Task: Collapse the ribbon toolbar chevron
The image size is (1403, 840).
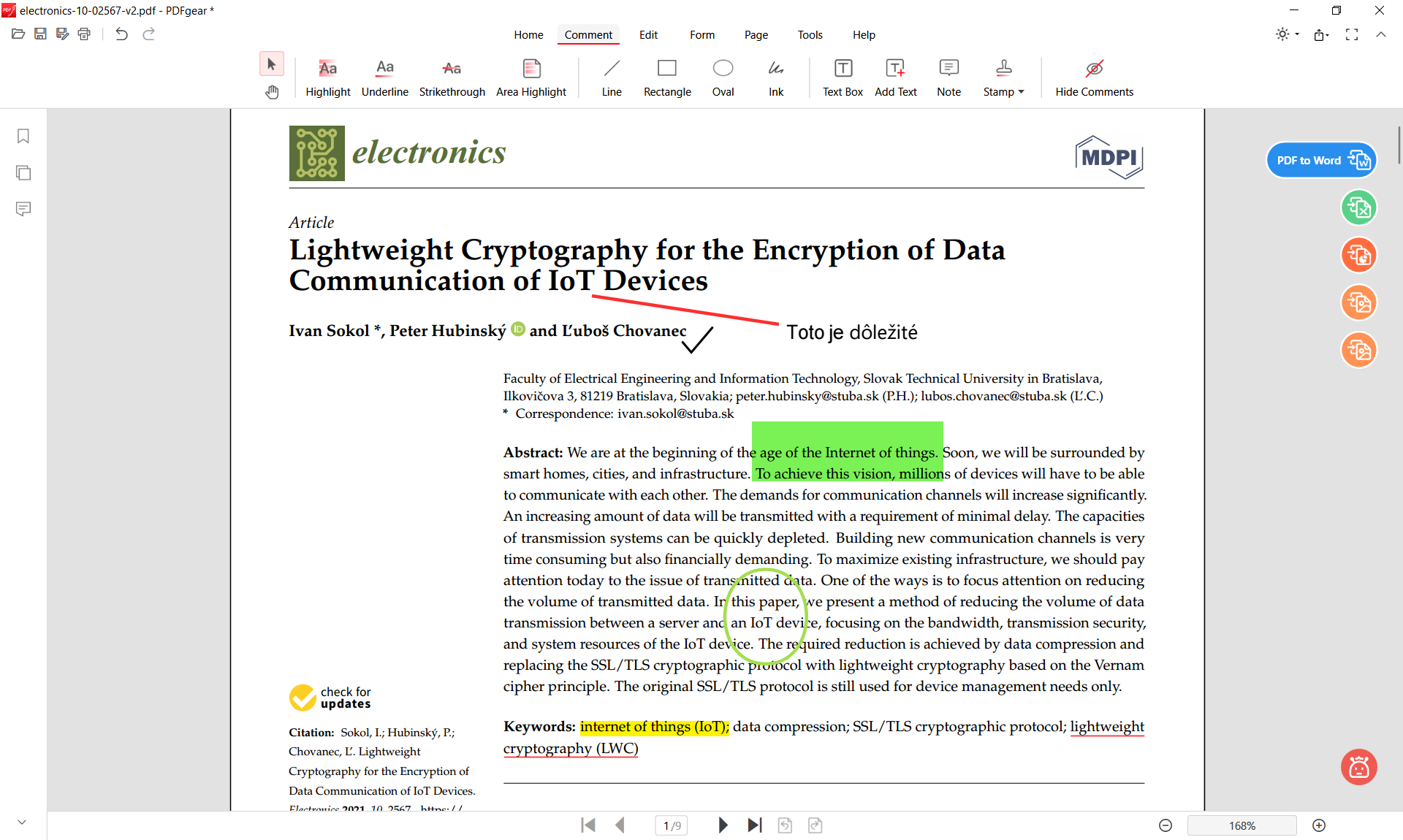Action: tap(1381, 34)
